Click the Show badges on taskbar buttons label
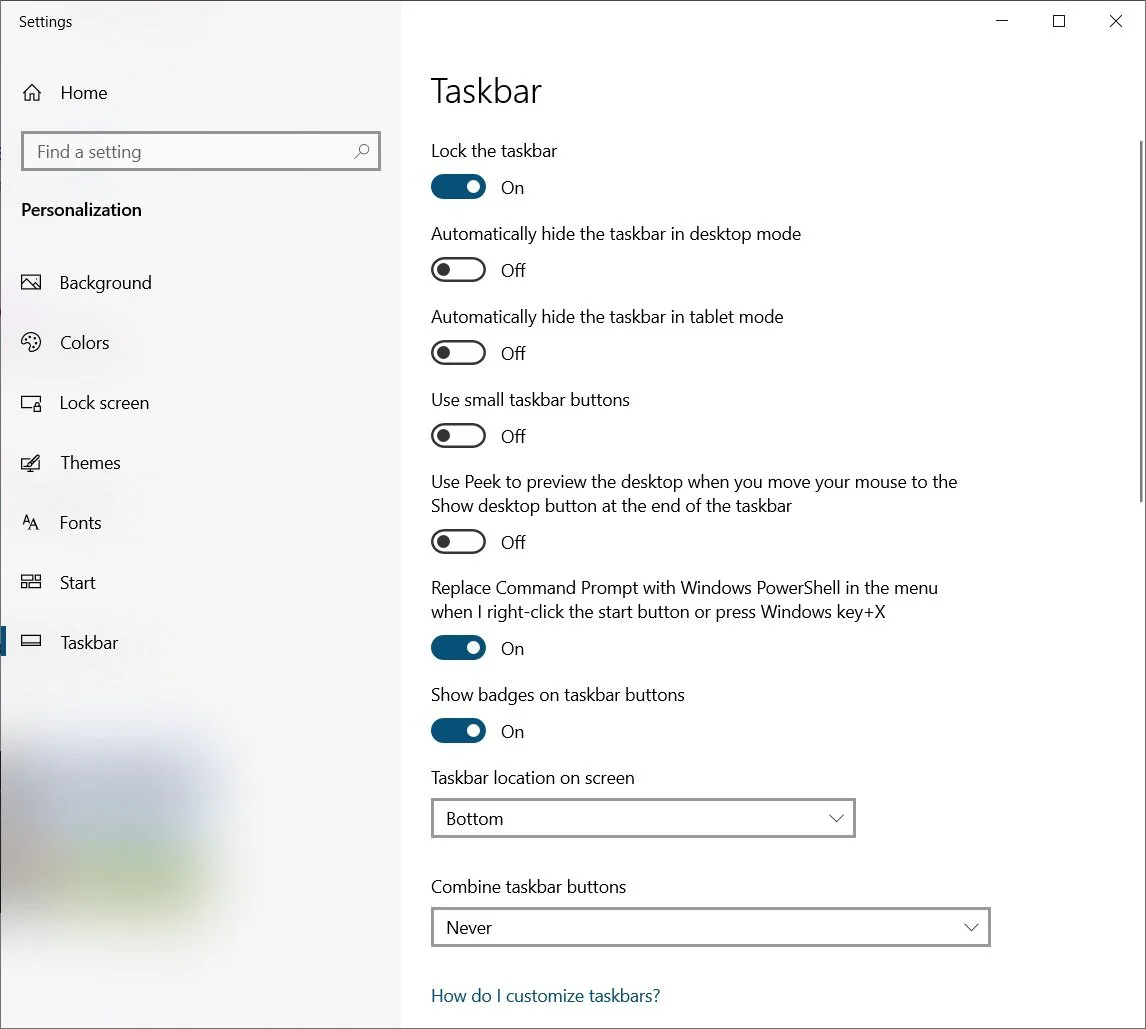The image size is (1146, 1029). 558,694
